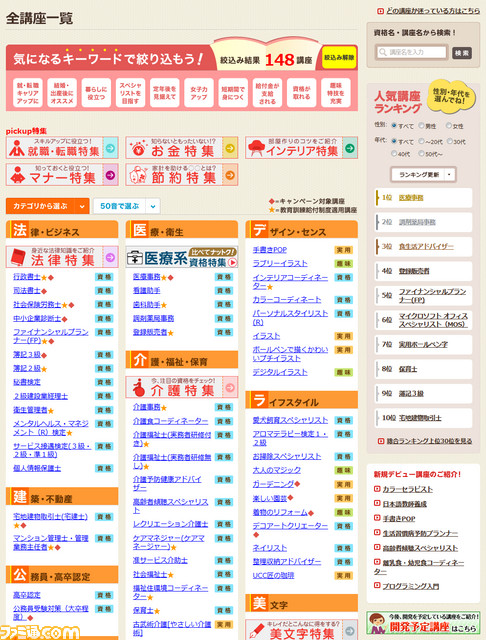The image size is (486, 640).
Task: Filter by 資格が取れる keyword
Action: coord(302,93)
